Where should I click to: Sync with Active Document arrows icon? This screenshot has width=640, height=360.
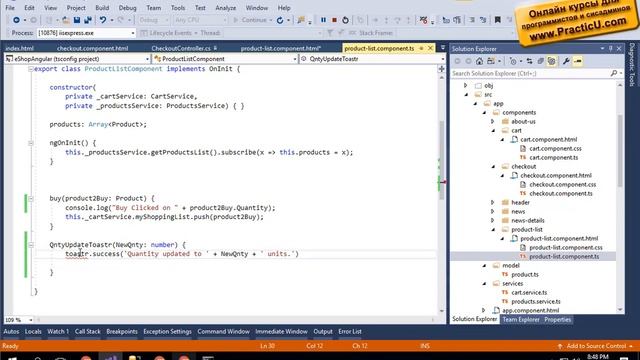click(x=529, y=61)
